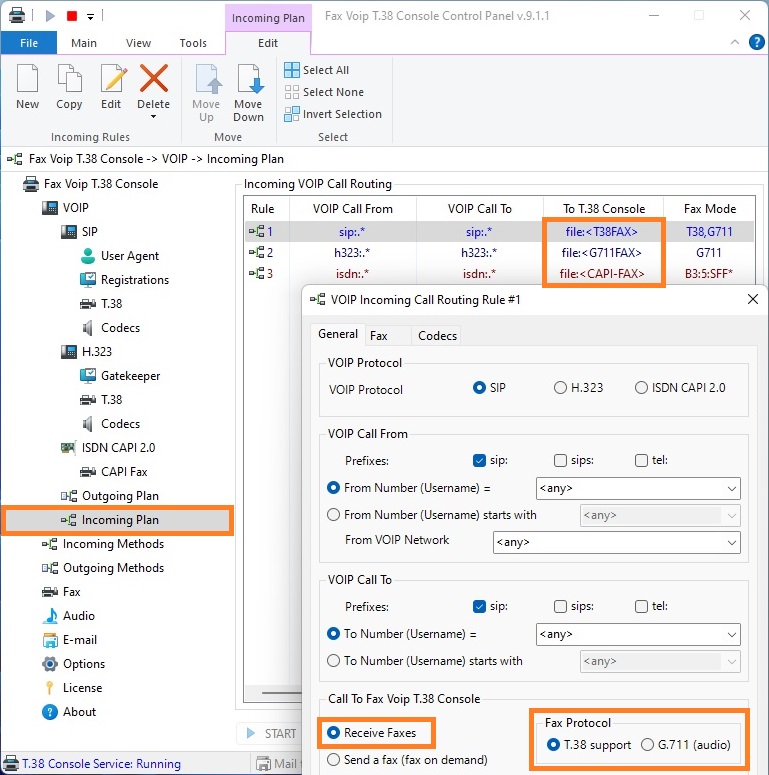Click the red Delete rule icon
Viewport: 769px width, 775px height.
[x=154, y=78]
